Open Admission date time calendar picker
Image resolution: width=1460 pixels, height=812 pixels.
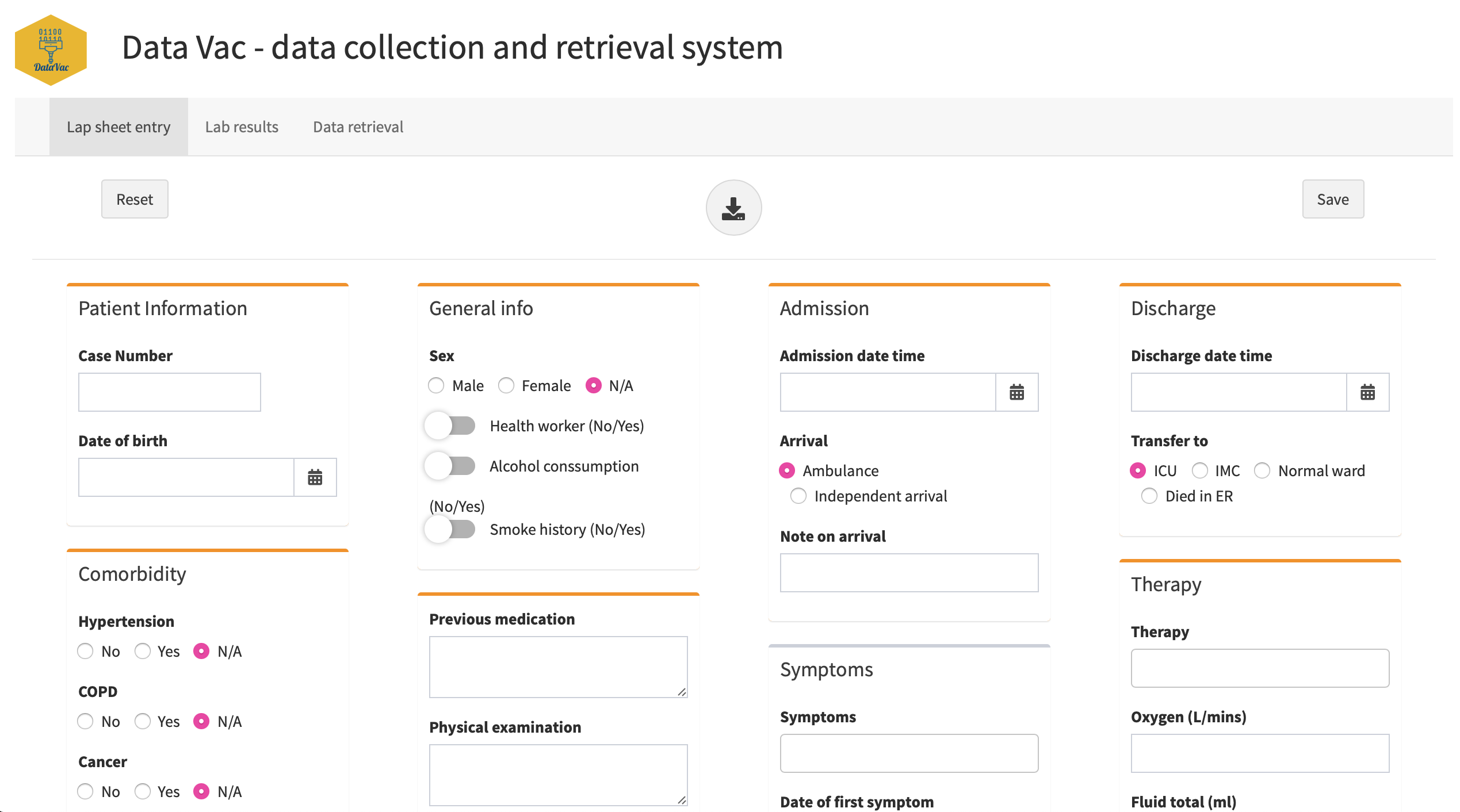(x=1016, y=392)
